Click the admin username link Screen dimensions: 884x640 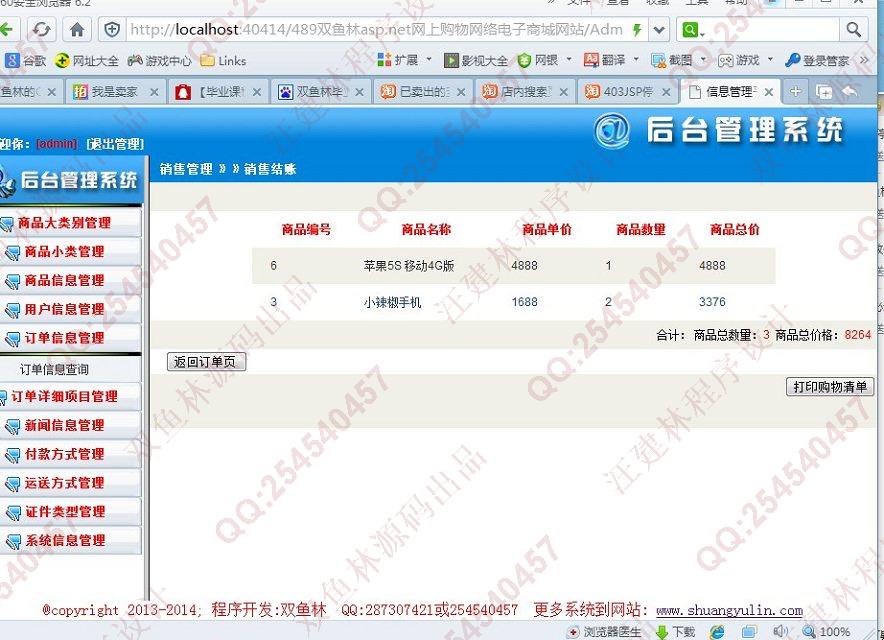[x=56, y=144]
